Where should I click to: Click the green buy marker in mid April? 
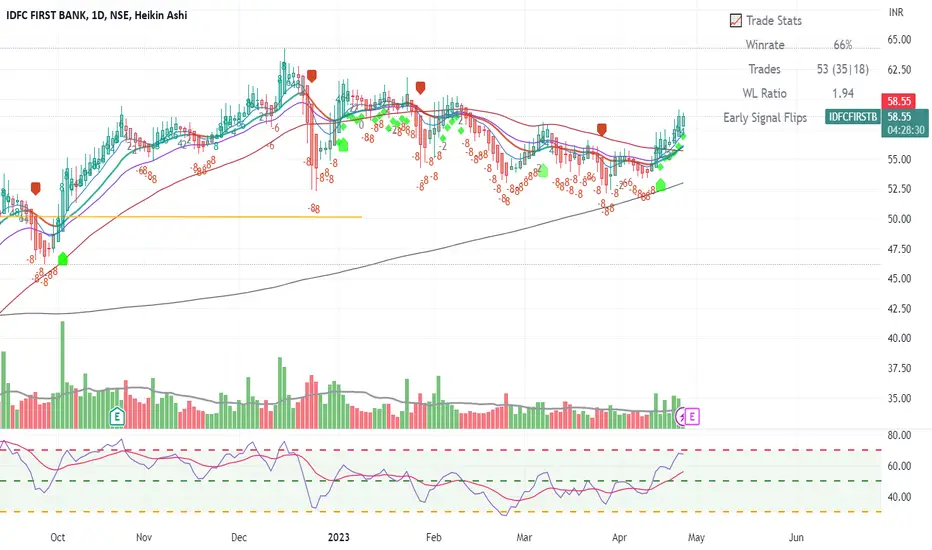(660, 185)
